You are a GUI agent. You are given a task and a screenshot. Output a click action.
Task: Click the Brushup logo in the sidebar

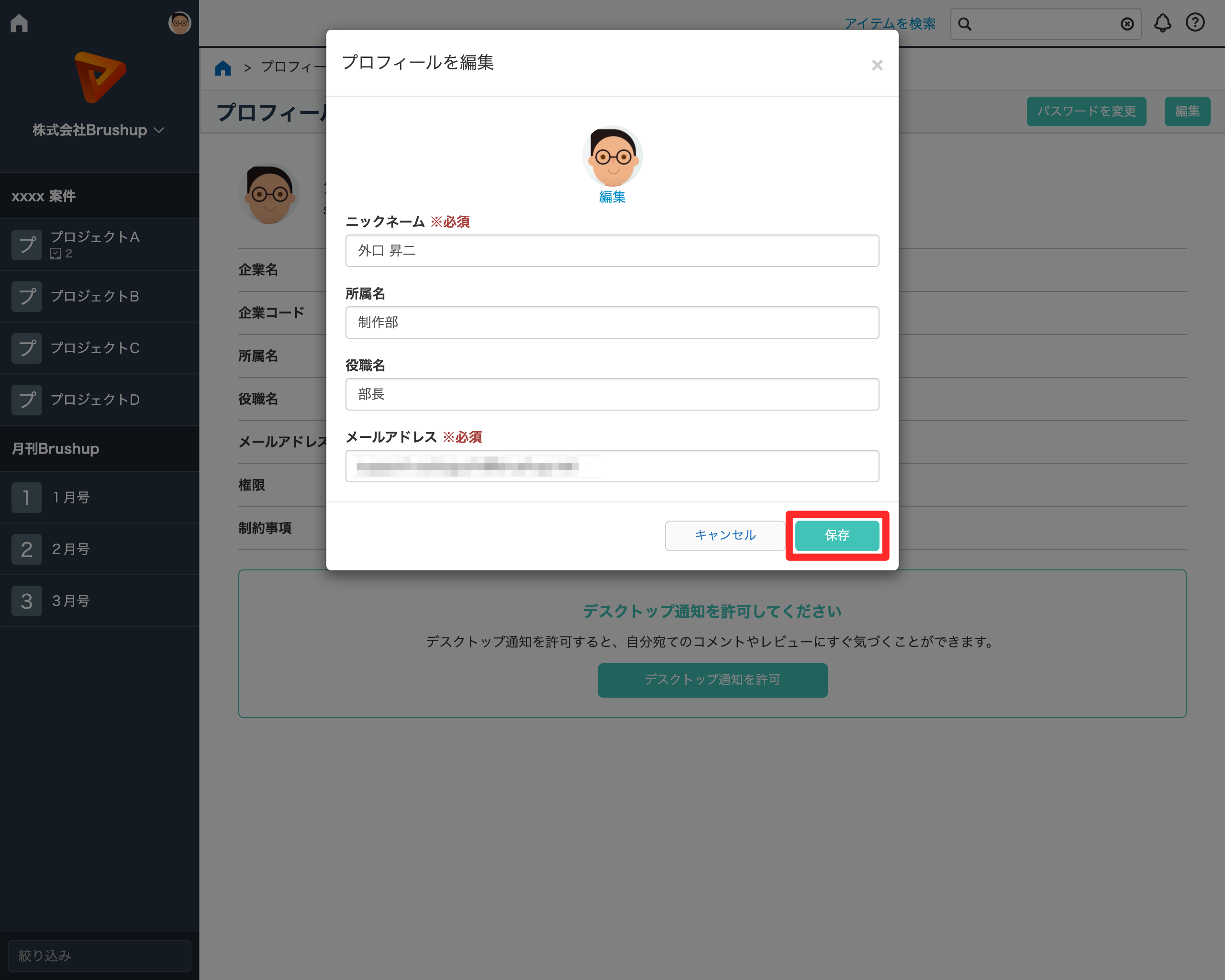pos(100,77)
